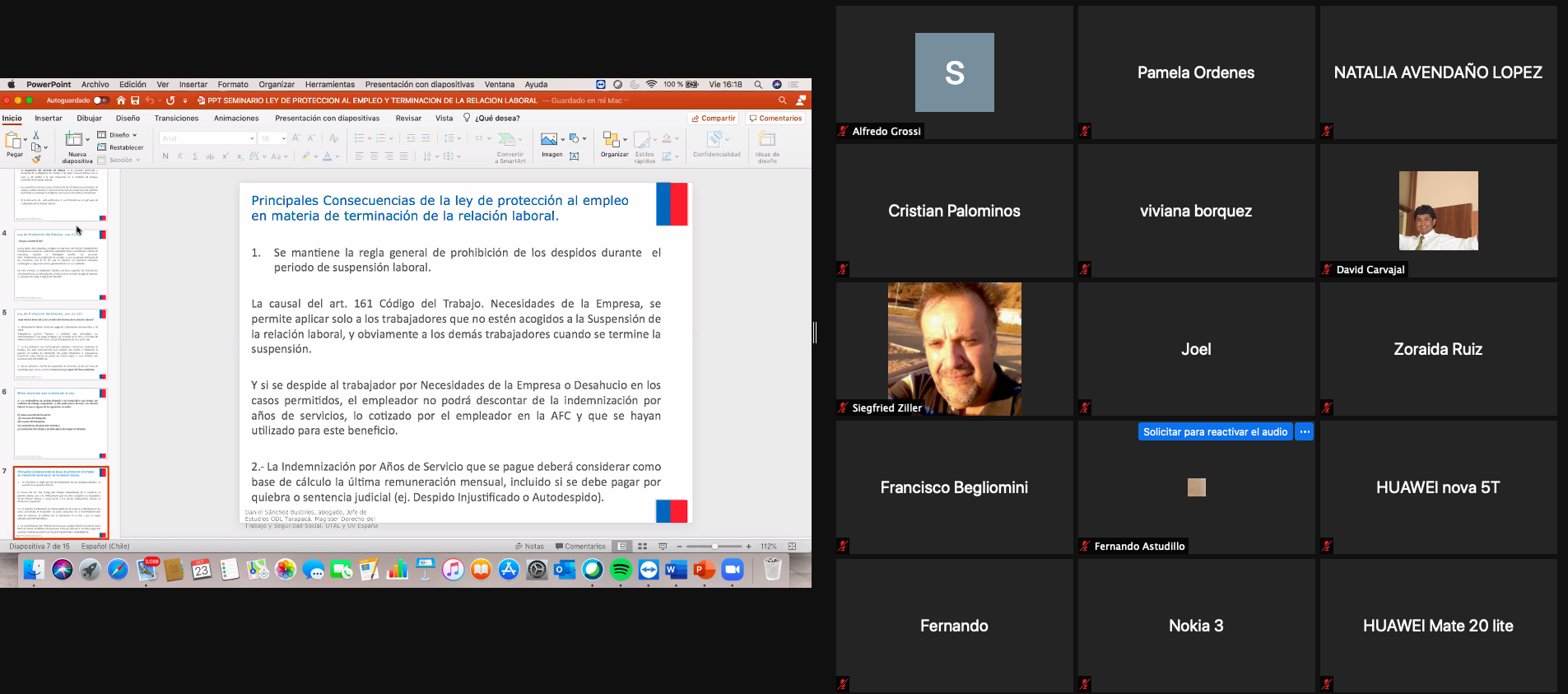Switch to the Transiciones tab
This screenshot has width=1568, height=694.
[176, 119]
